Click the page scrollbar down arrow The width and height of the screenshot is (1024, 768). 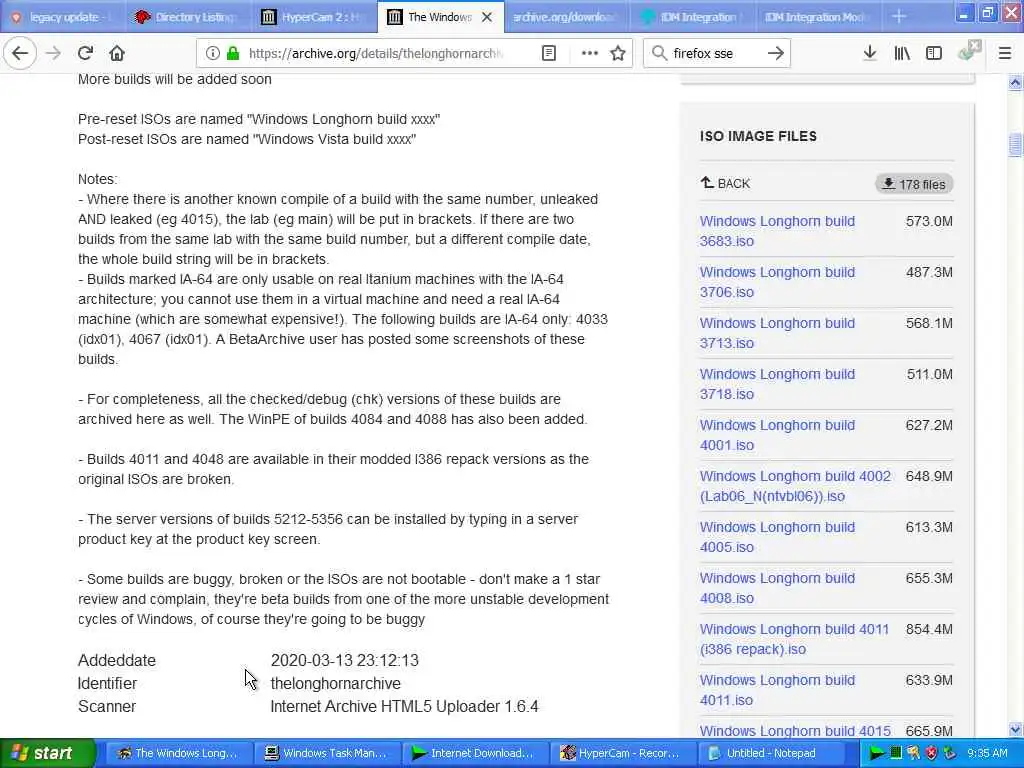pyautogui.click(x=1015, y=729)
